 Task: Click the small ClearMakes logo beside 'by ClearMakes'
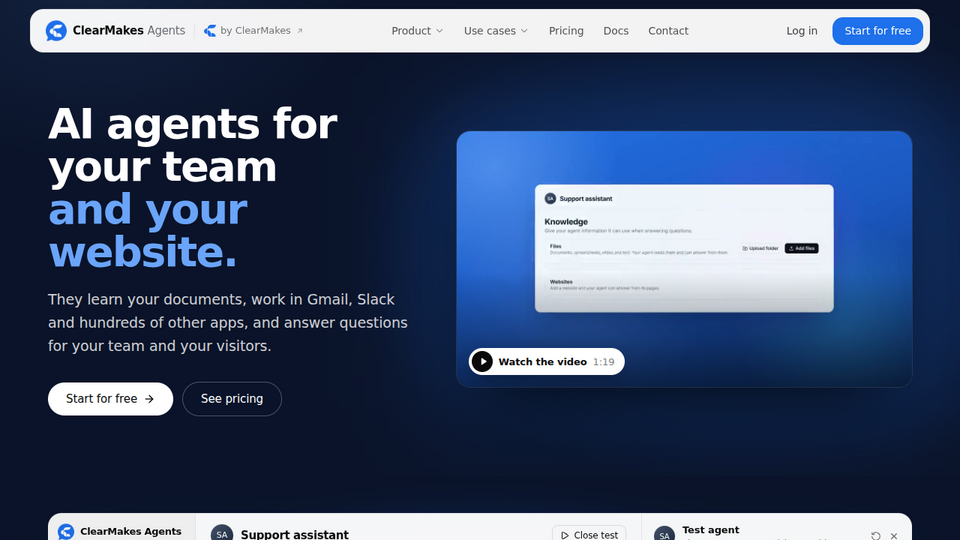click(210, 31)
